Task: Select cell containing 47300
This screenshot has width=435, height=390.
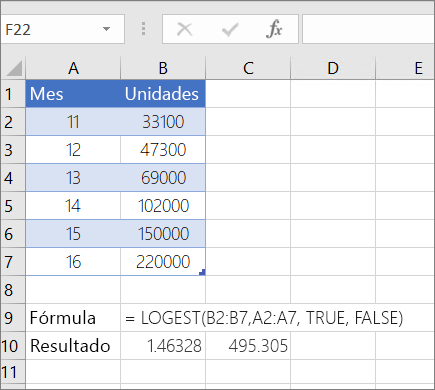Action: point(163,150)
